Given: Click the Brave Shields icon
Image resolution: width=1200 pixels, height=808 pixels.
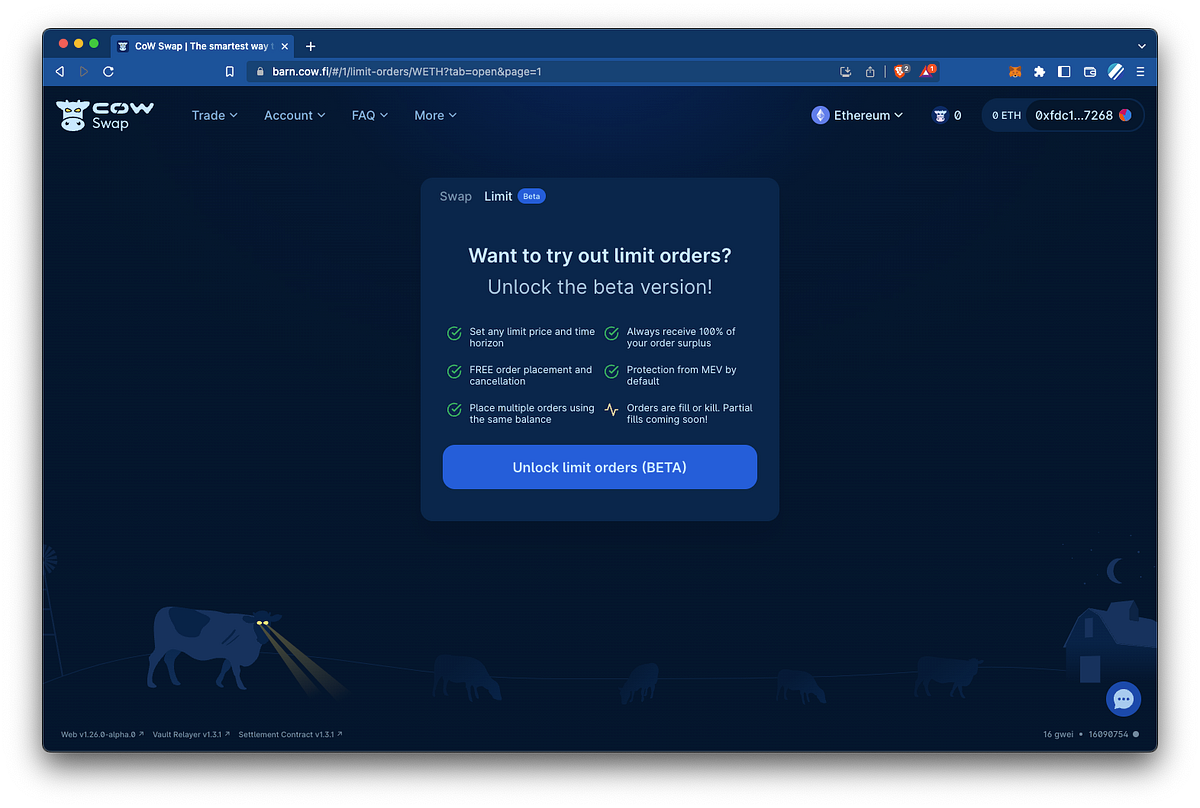Looking at the screenshot, I should tap(900, 71).
